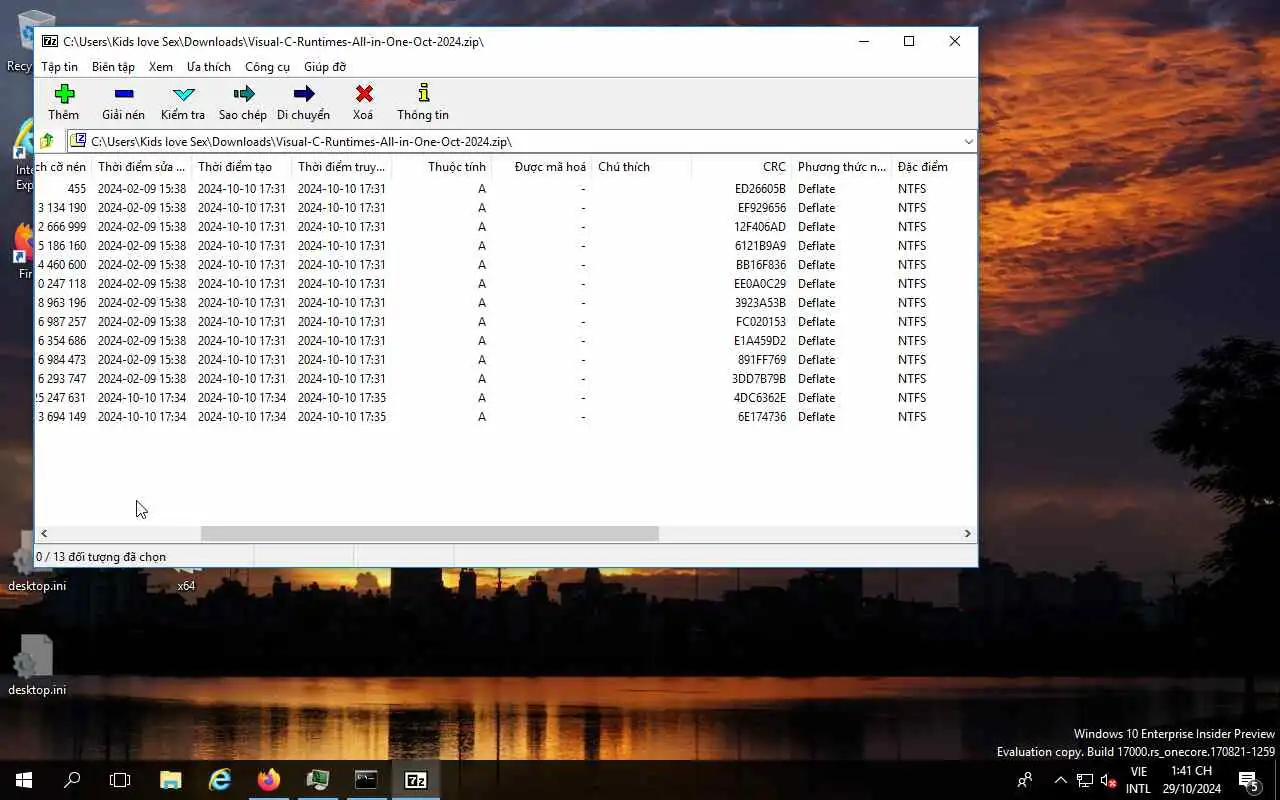Click the archive path address field
The image size is (1280, 800).
(521, 141)
